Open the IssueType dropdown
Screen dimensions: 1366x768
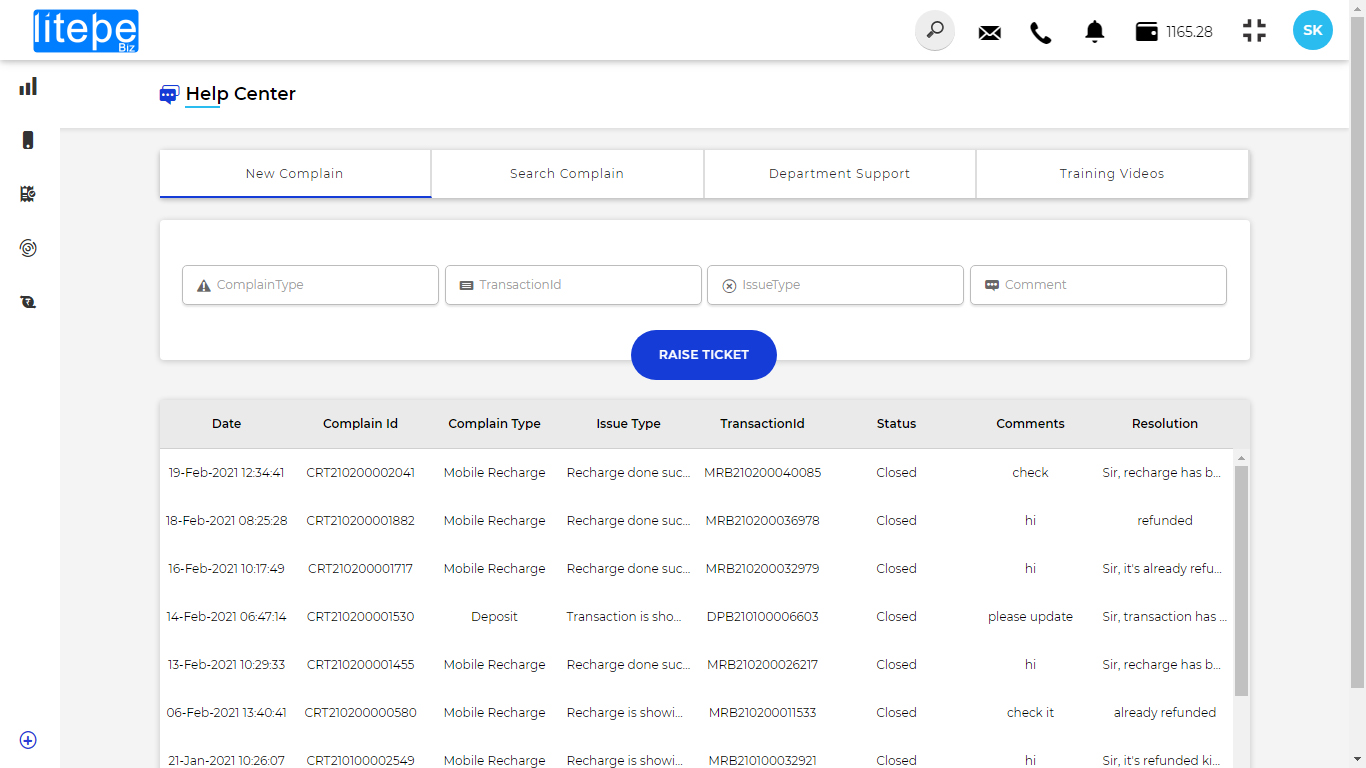coord(835,285)
